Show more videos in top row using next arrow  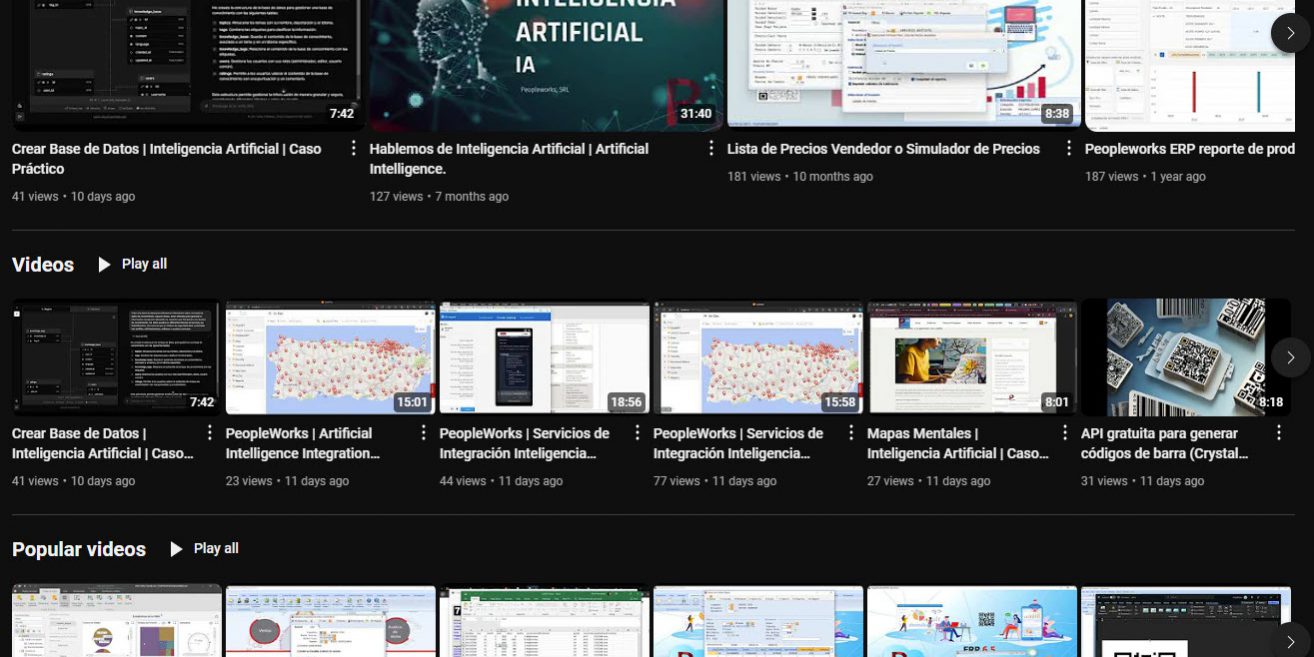(1290, 33)
